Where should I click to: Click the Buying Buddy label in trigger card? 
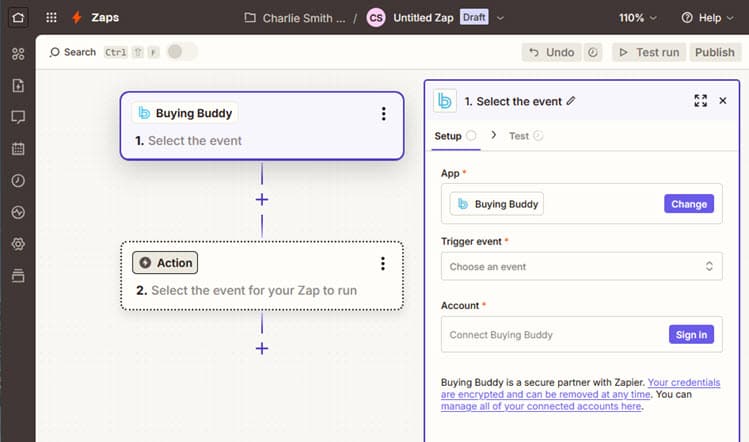click(x=193, y=113)
